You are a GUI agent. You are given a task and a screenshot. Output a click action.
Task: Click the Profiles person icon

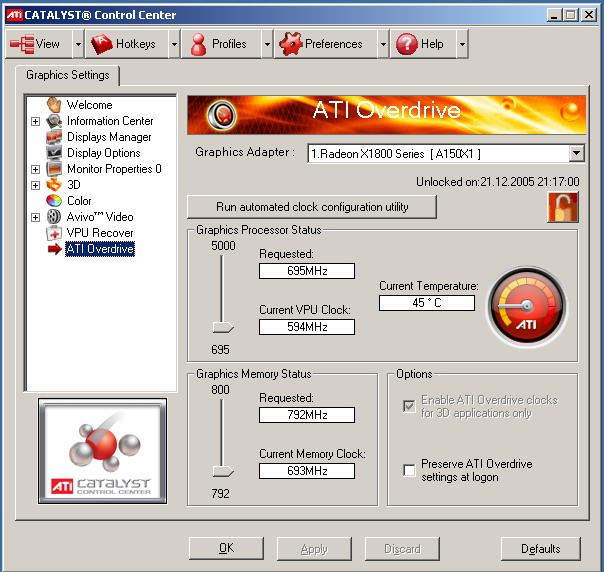click(x=198, y=44)
